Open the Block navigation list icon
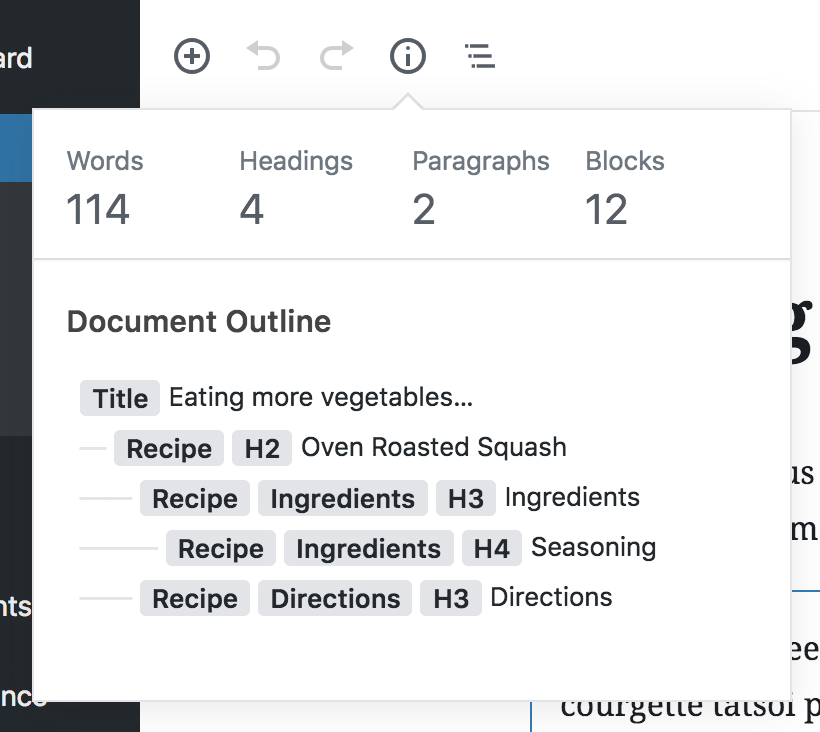820x732 pixels. (x=480, y=56)
